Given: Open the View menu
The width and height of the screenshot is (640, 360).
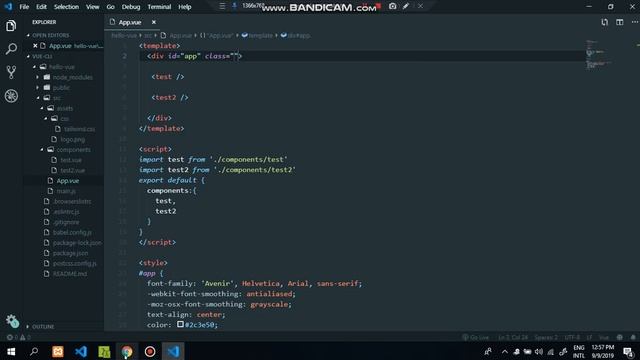Looking at the screenshot, I should click(x=93, y=7).
